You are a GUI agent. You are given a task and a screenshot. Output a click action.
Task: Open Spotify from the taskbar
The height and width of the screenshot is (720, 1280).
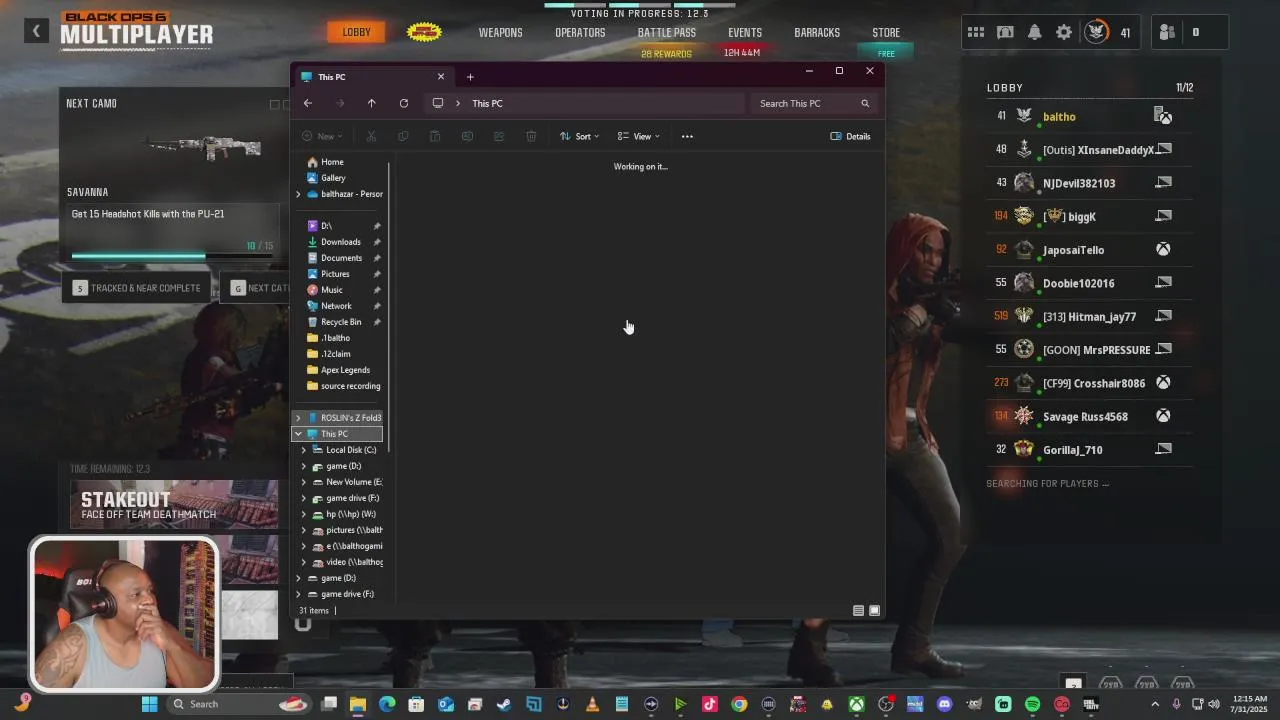pyautogui.click(x=1033, y=704)
